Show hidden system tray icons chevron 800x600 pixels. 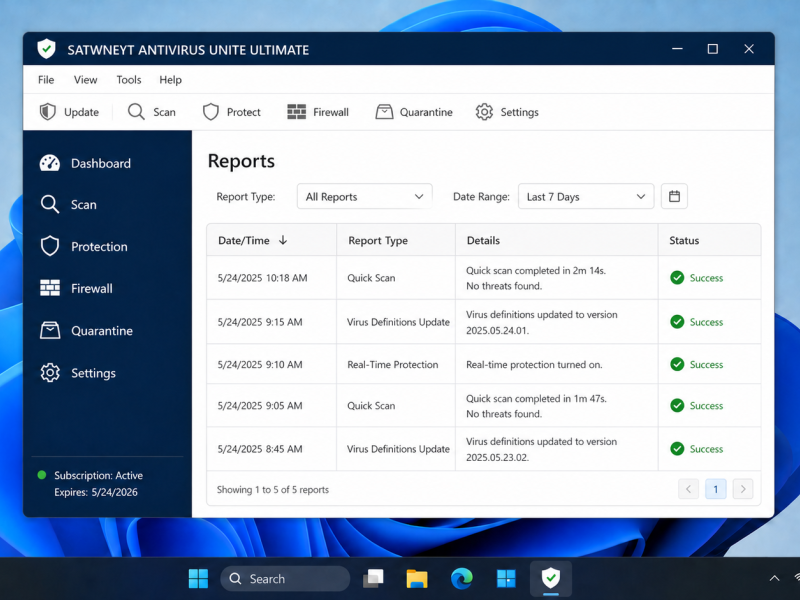[x=774, y=578]
